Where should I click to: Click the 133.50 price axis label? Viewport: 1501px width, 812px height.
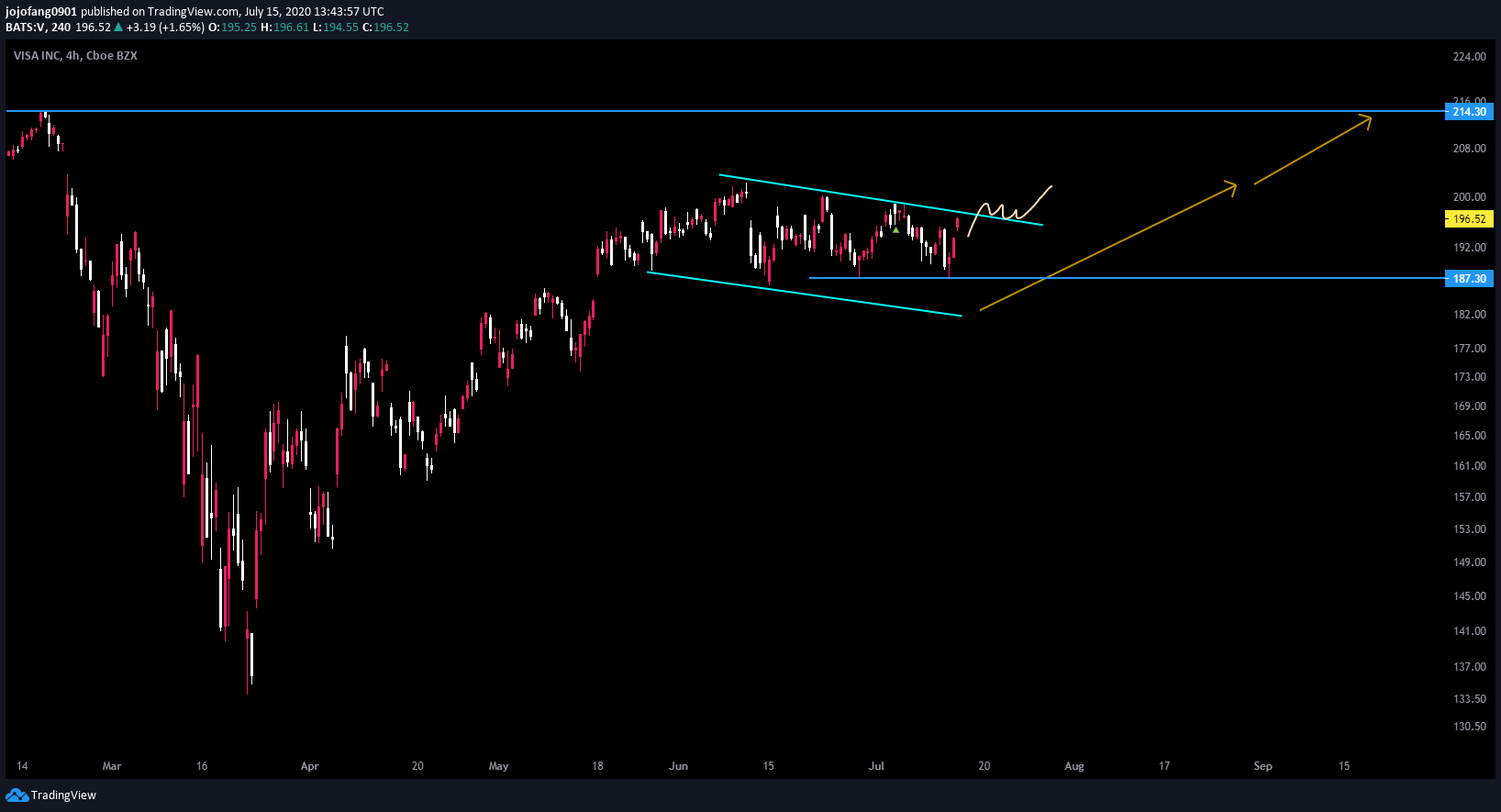click(1469, 699)
